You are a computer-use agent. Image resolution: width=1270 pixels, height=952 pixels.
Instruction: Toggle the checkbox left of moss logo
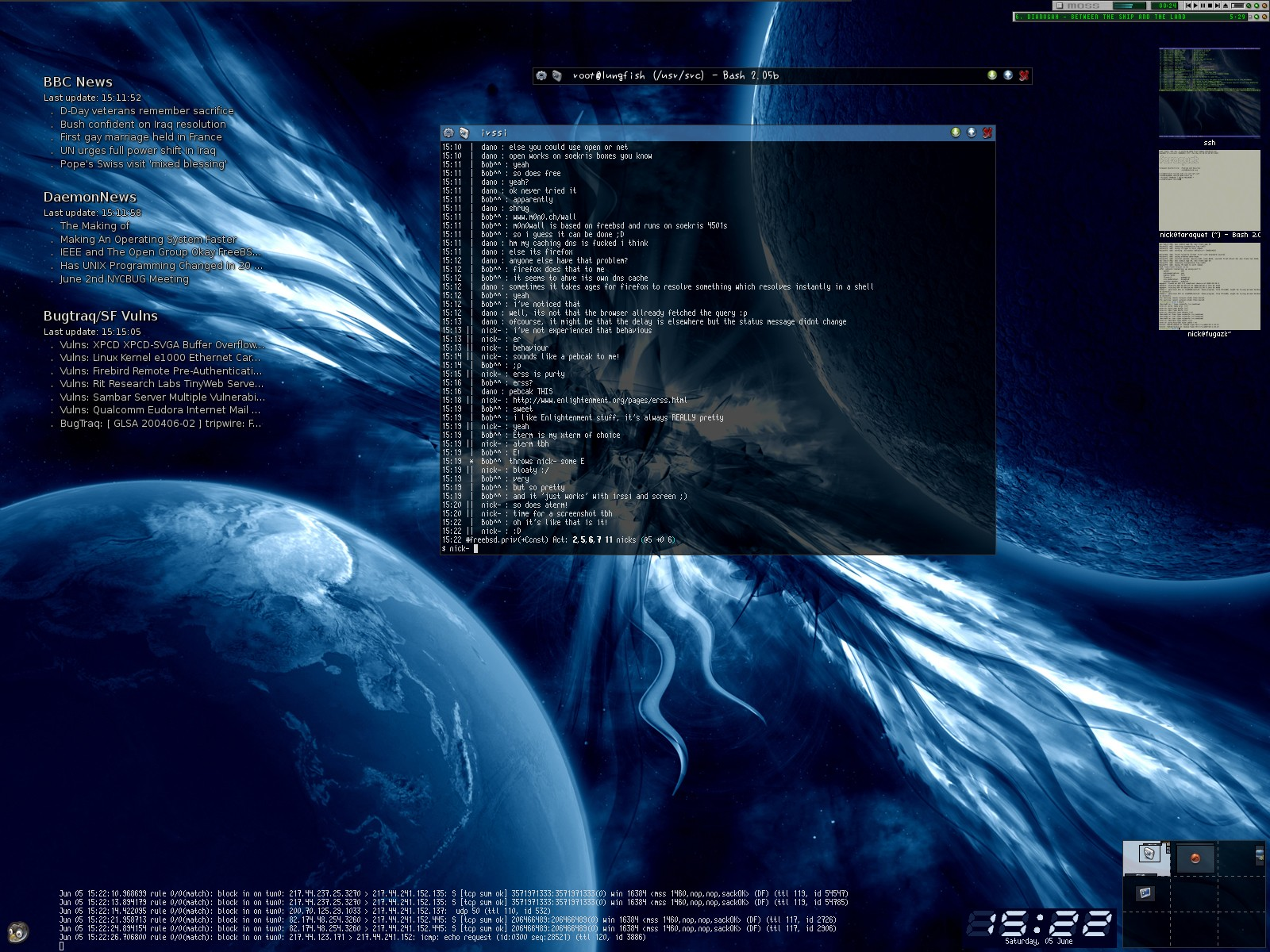pos(1060,6)
